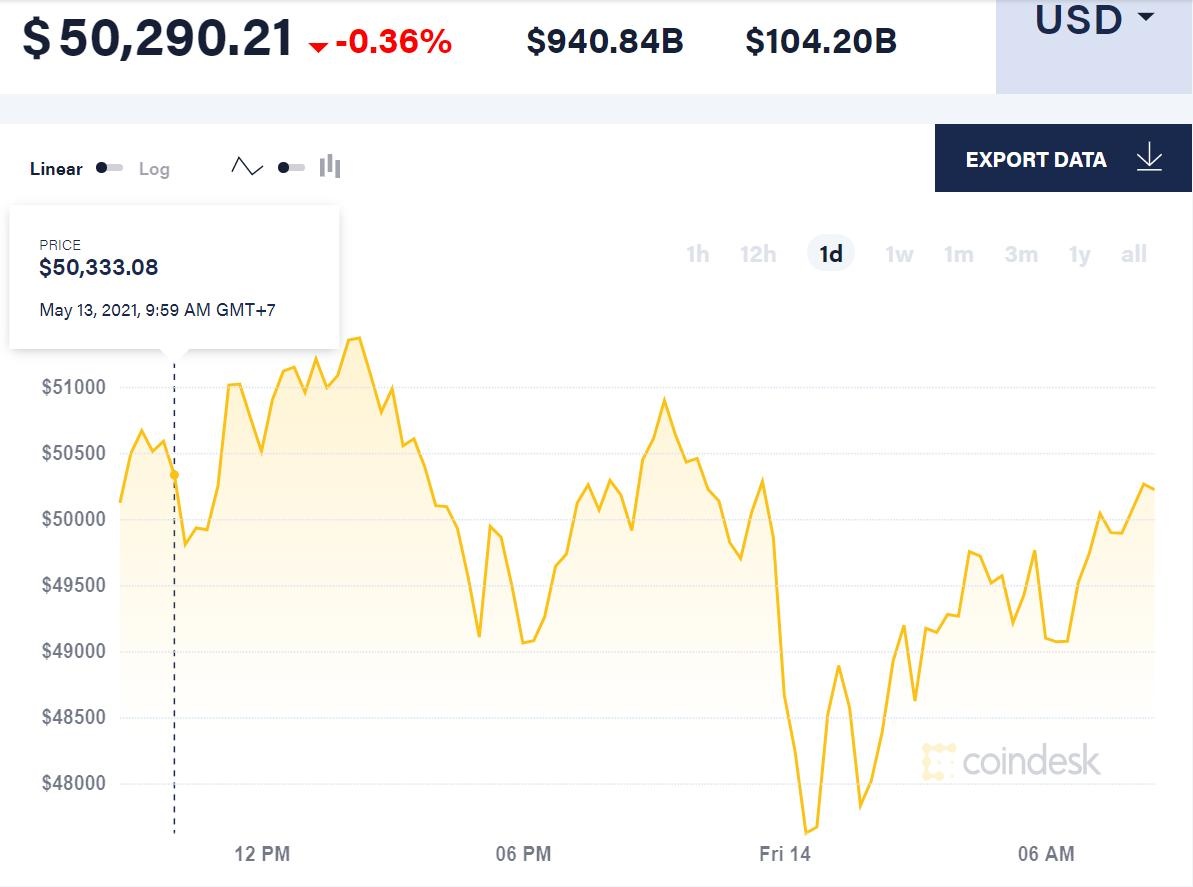Click the 3m range option

(1020, 254)
